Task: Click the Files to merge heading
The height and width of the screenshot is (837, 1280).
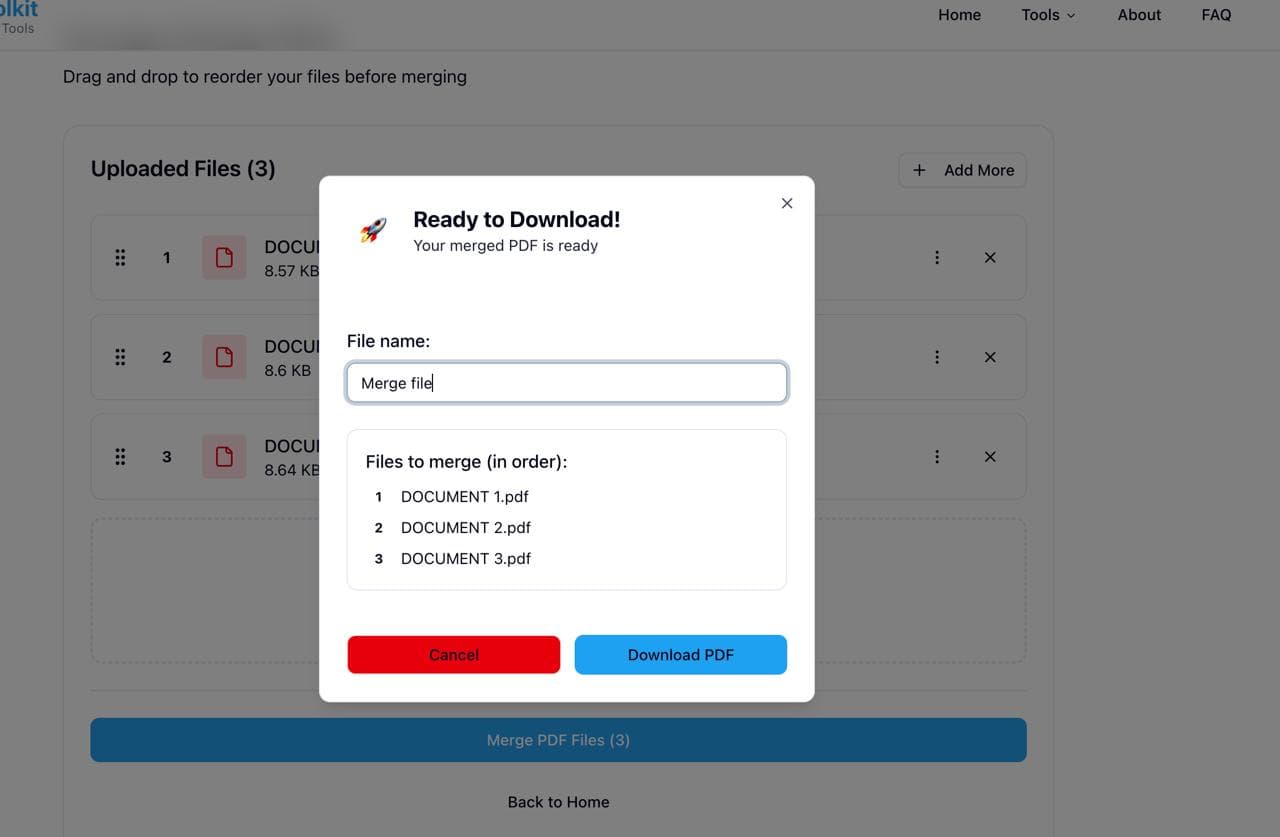Action: pos(466,462)
